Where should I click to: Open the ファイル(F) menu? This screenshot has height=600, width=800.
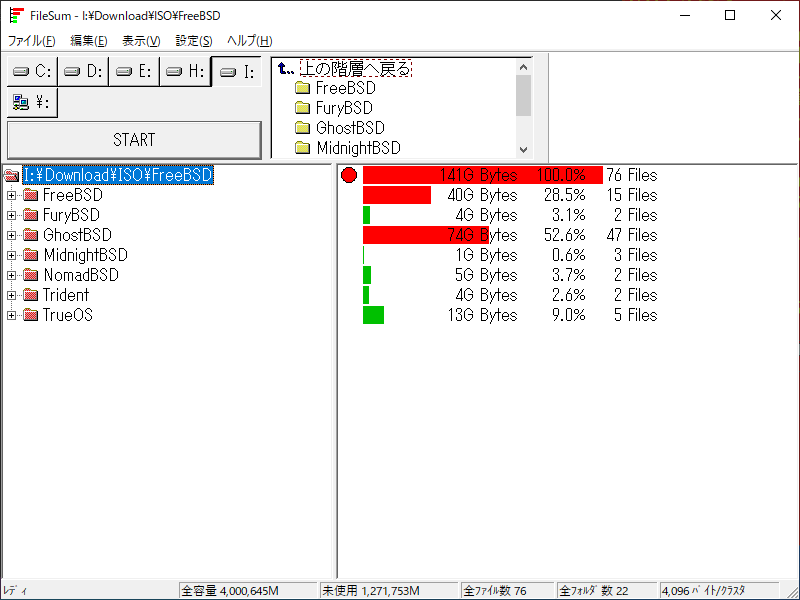point(32,41)
